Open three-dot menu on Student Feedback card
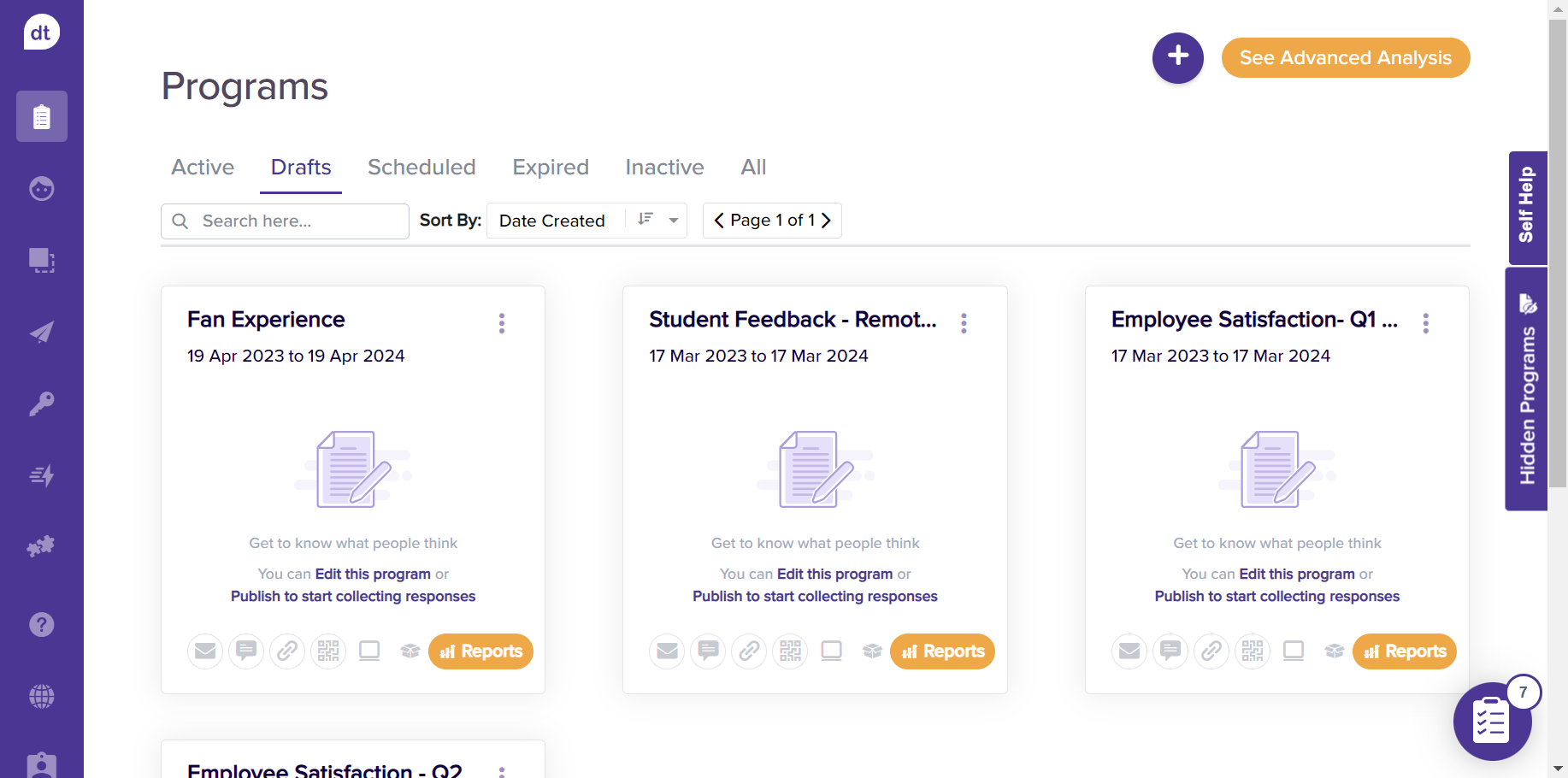1568x778 pixels. tap(964, 323)
